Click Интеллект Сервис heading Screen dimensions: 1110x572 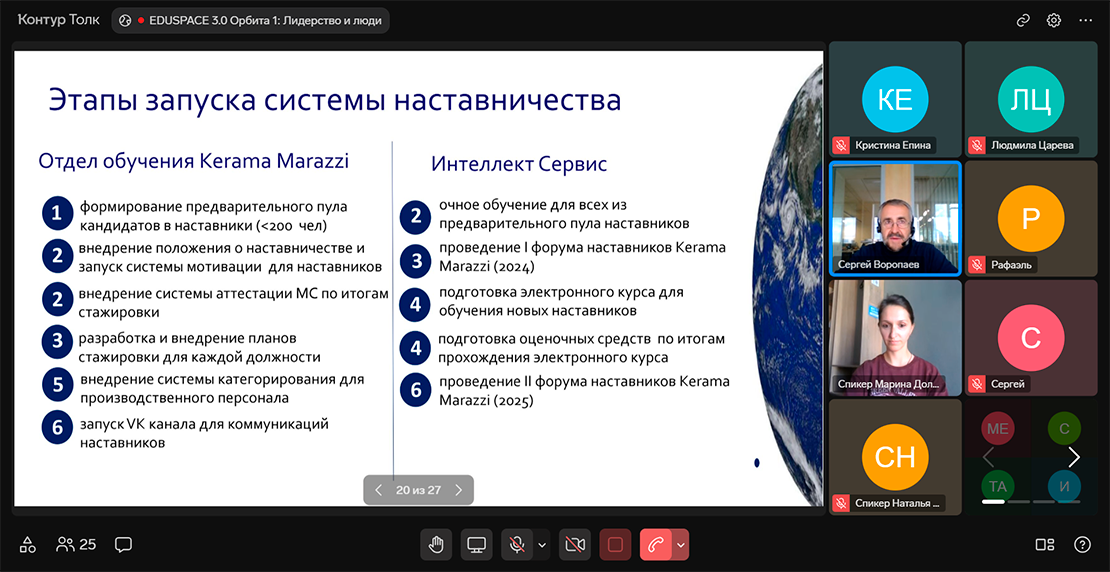519,164
